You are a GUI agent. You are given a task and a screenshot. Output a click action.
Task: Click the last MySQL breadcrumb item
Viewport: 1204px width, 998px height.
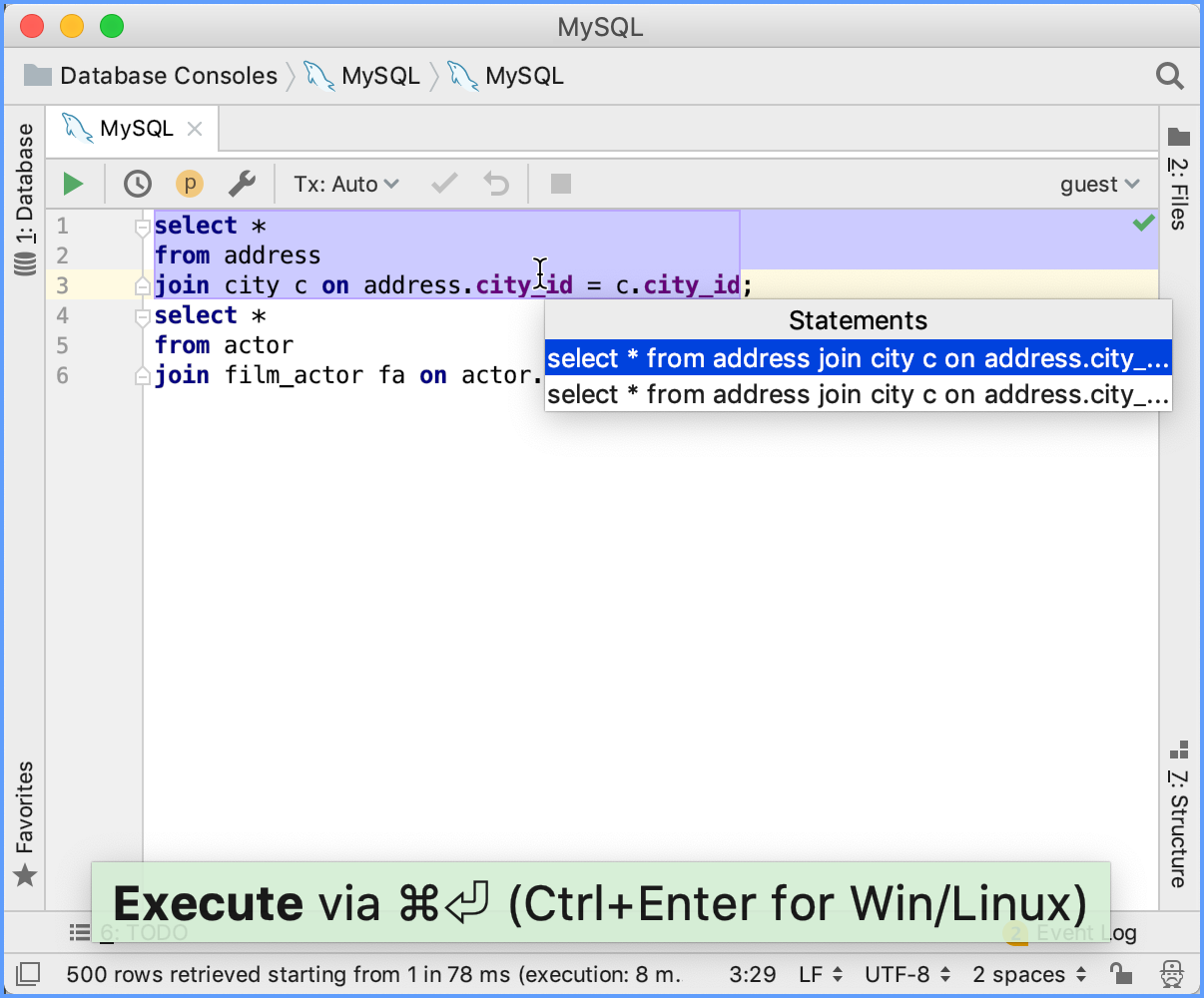(x=506, y=76)
